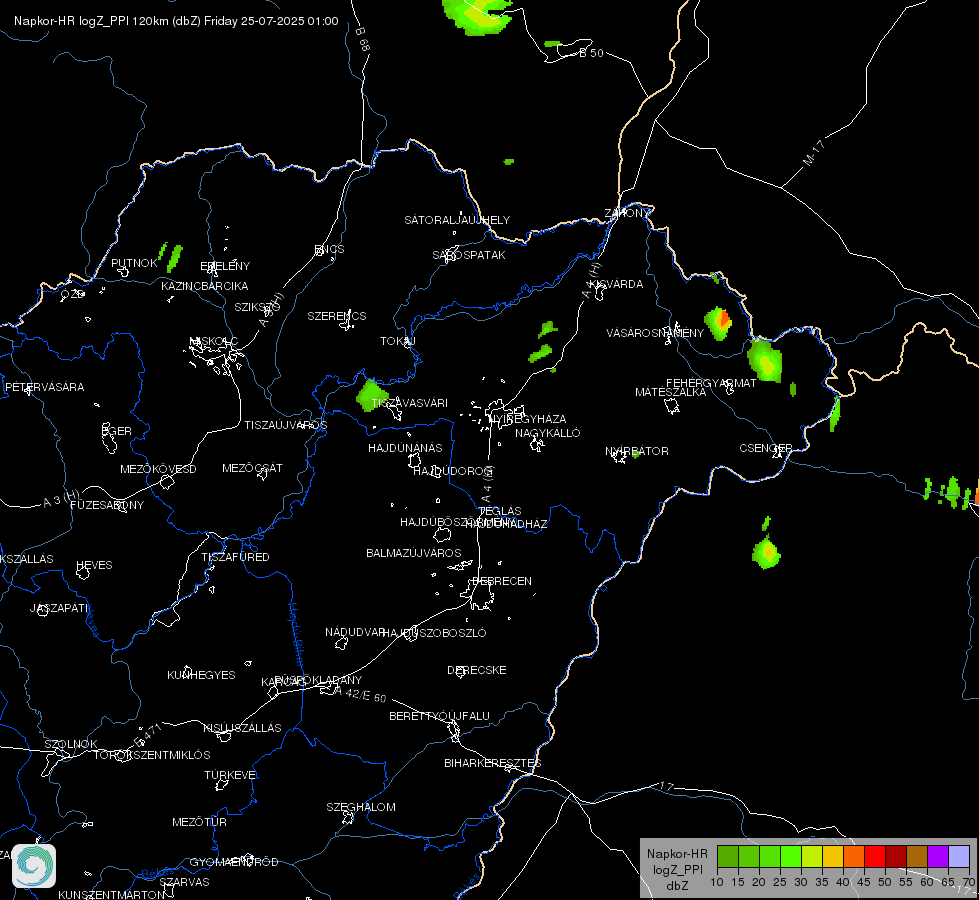
Task: Click the SZOLNOK city label
Action: click(71, 744)
